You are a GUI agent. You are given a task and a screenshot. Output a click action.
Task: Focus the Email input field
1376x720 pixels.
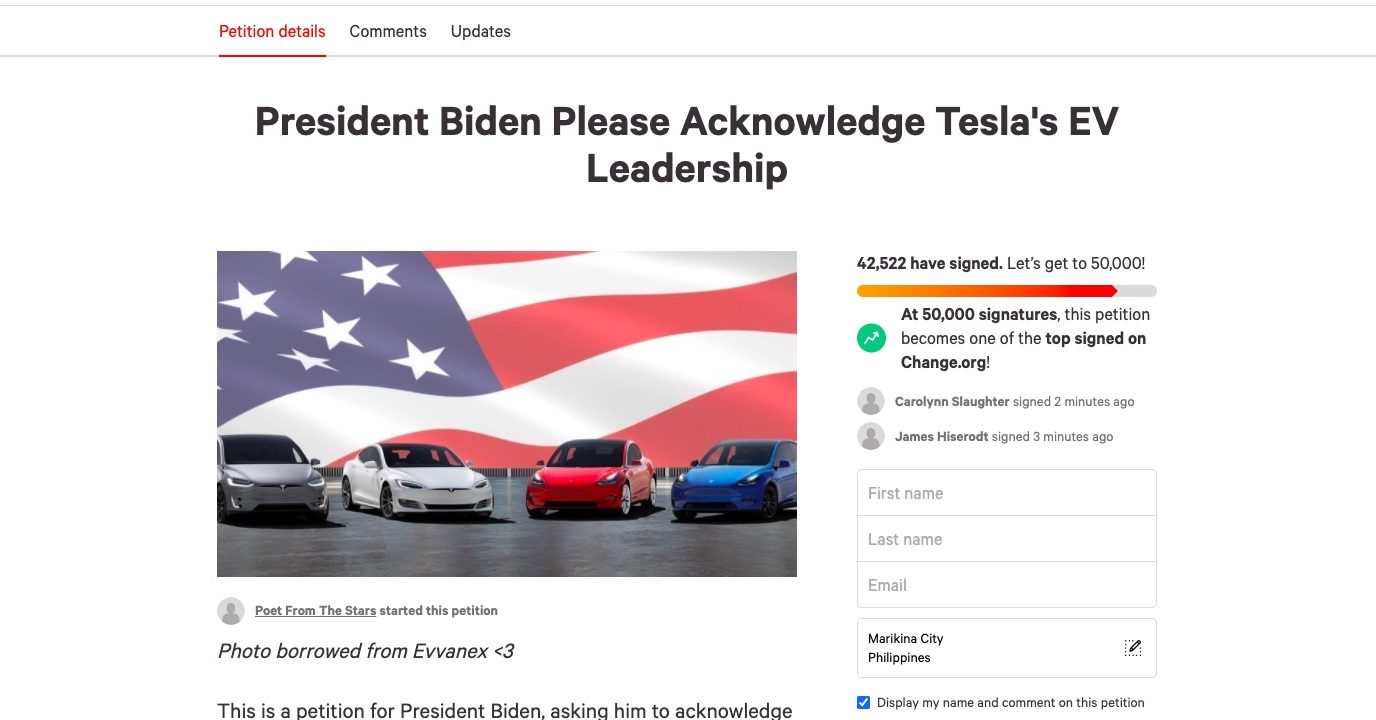(x=1007, y=585)
